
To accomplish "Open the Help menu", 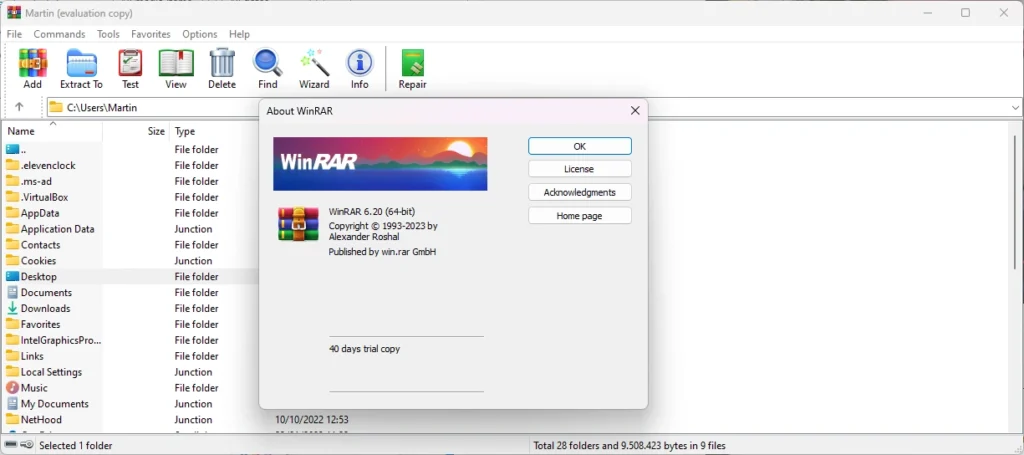I will [239, 34].
